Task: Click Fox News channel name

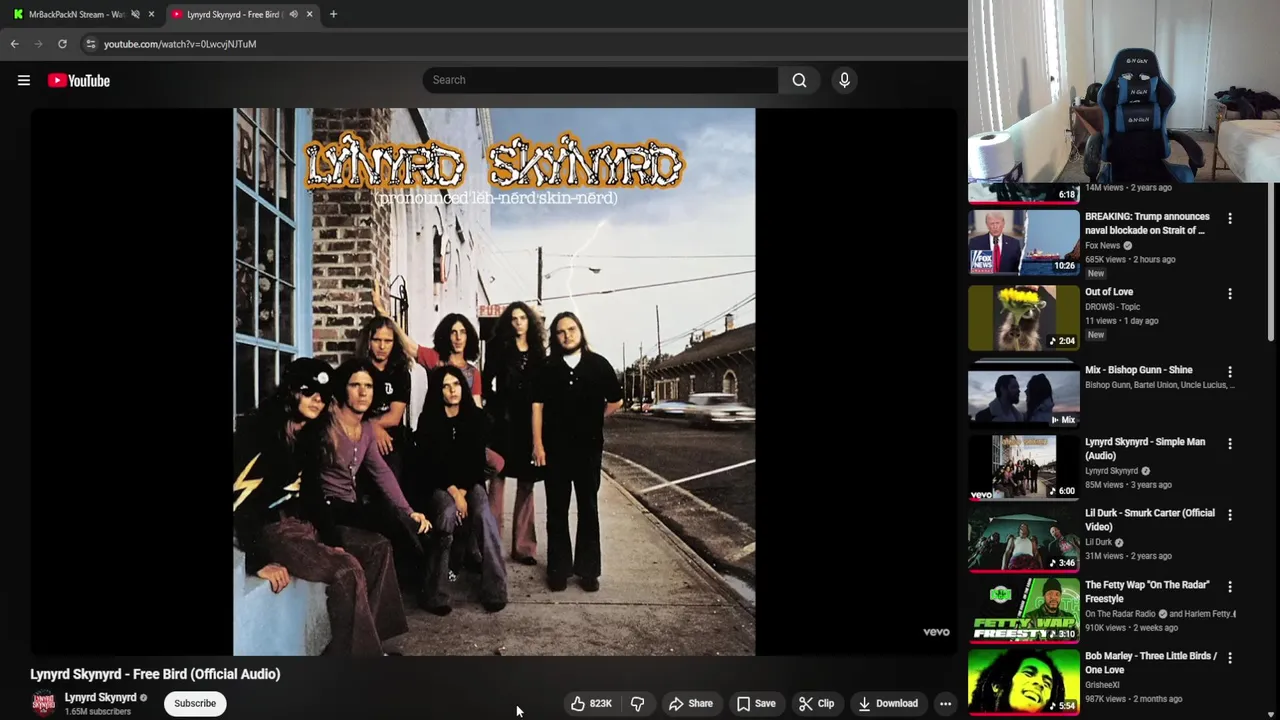Action: (x=1102, y=245)
